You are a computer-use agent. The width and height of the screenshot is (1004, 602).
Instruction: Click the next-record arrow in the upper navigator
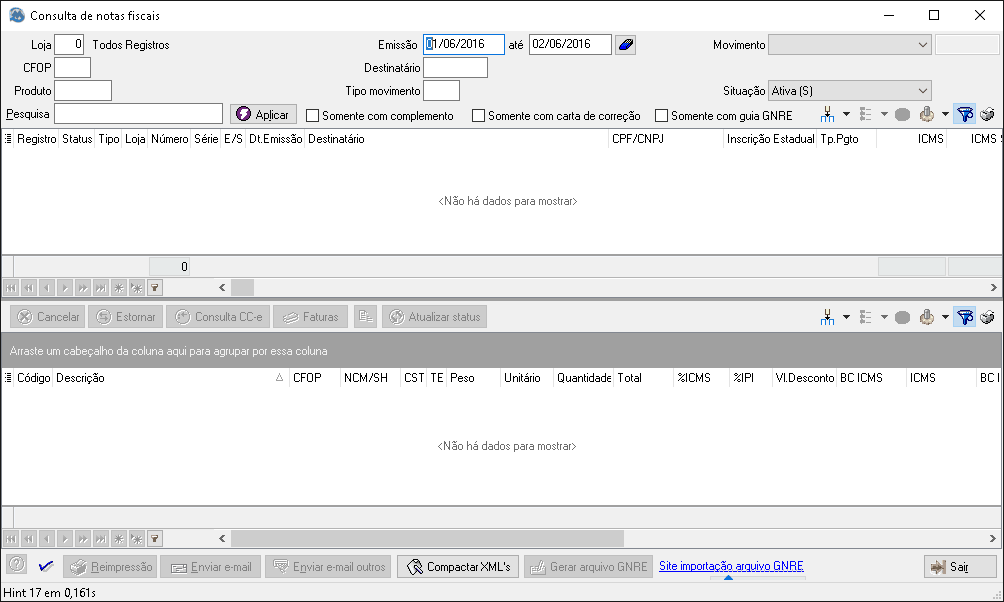65,288
